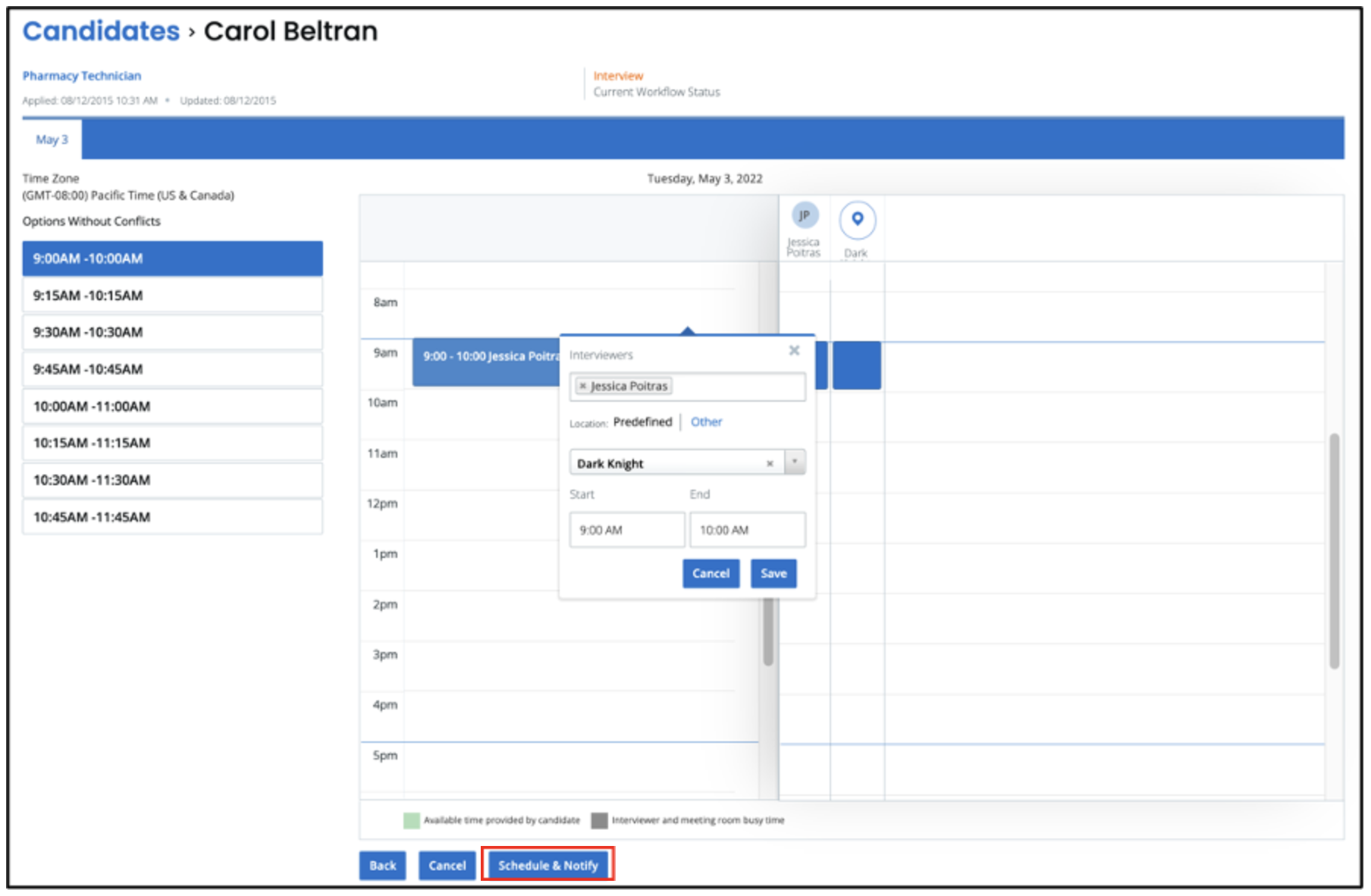The width and height of the screenshot is (1371, 896).
Task: Click the 5pm time label
Action: pyautogui.click(x=385, y=755)
